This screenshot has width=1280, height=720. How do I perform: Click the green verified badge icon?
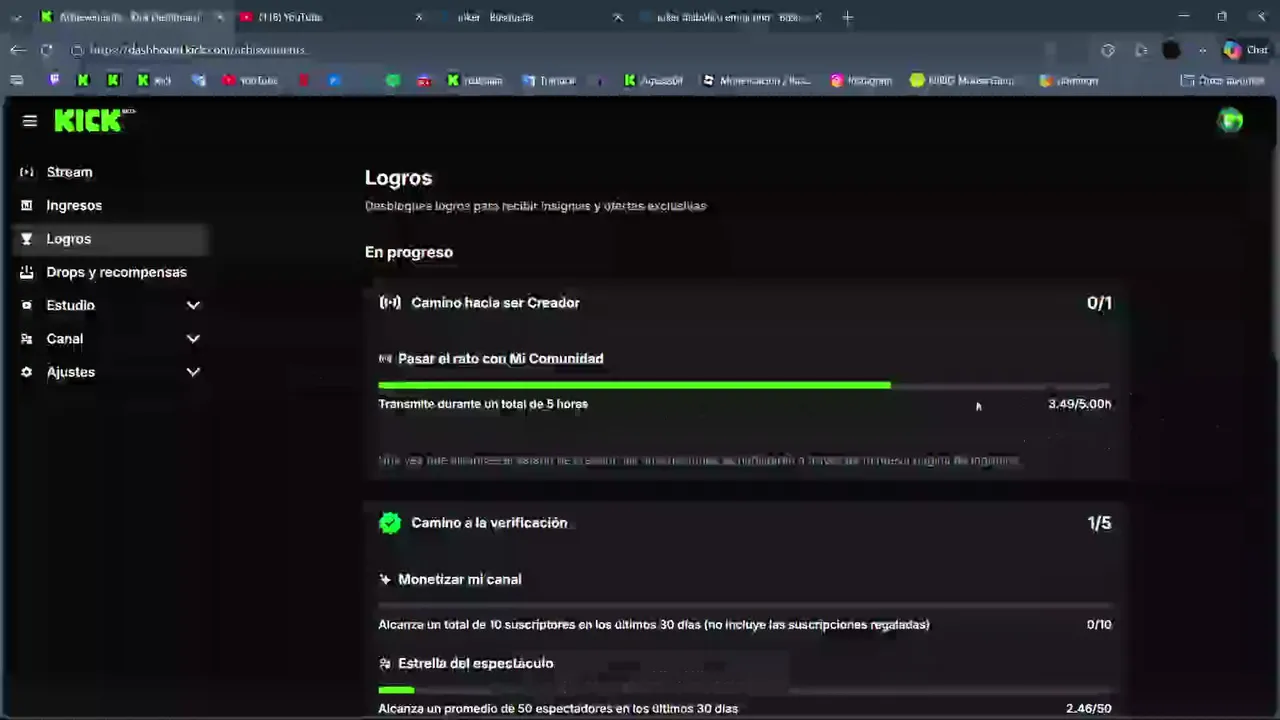390,523
